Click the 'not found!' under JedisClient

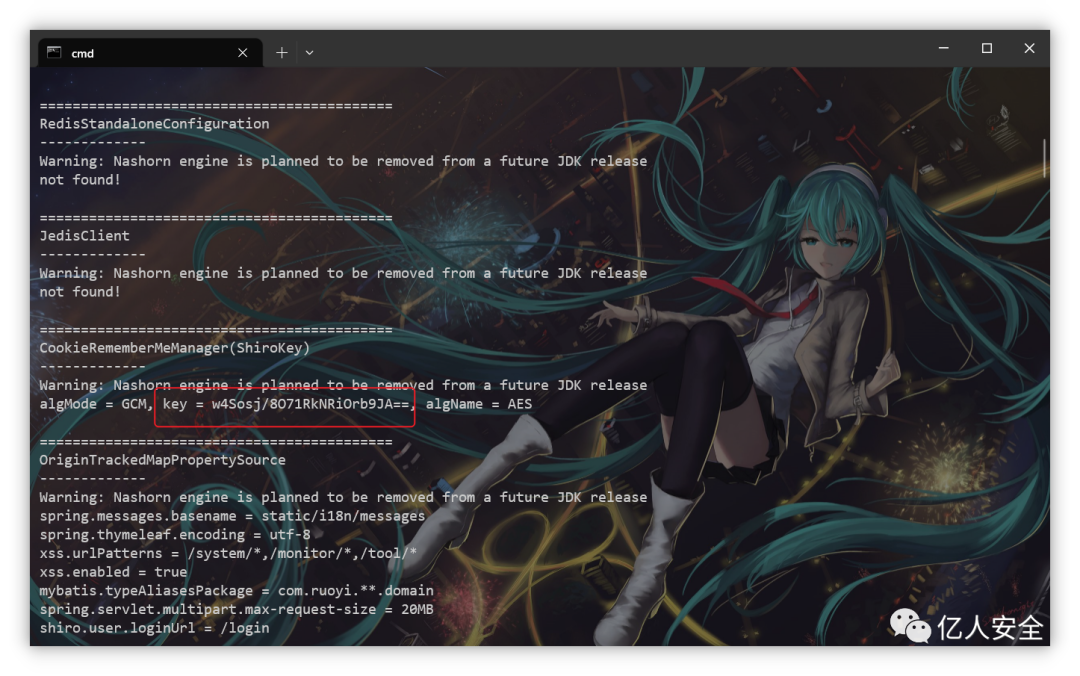click(80, 292)
